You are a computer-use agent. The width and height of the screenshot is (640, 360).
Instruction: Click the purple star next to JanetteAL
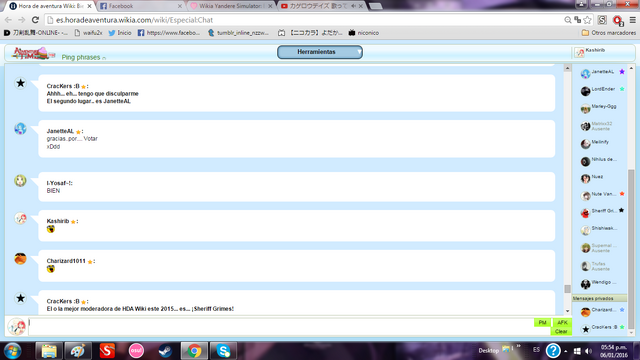click(622, 72)
